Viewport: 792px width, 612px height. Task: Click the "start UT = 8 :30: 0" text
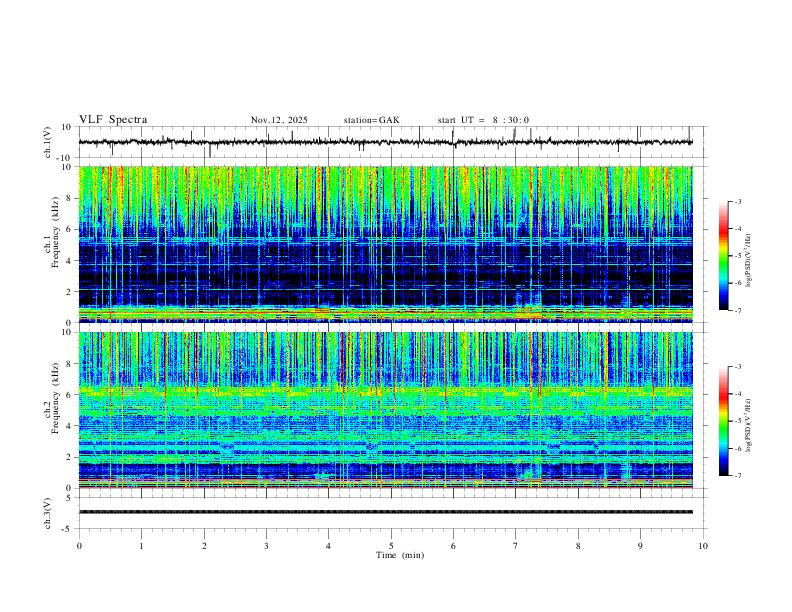click(x=483, y=120)
